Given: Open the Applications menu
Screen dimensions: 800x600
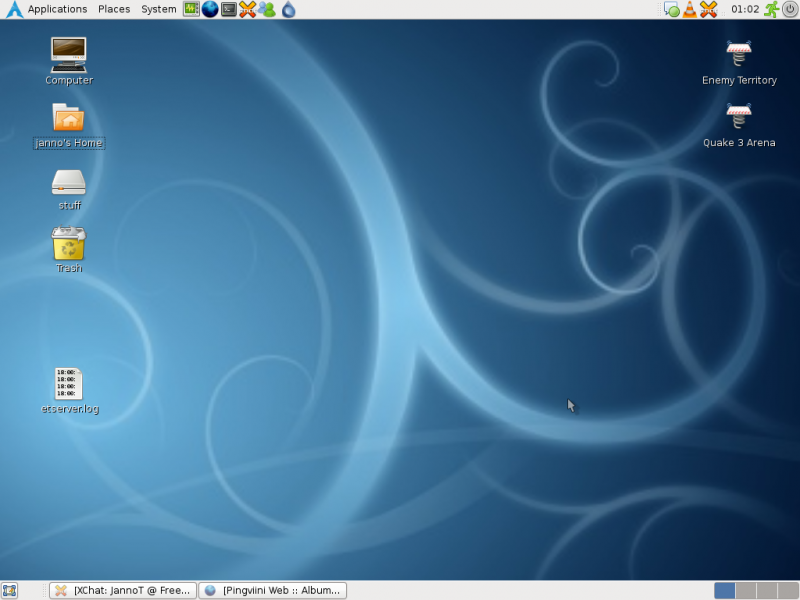Looking at the screenshot, I should pyautogui.click(x=57, y=9).
